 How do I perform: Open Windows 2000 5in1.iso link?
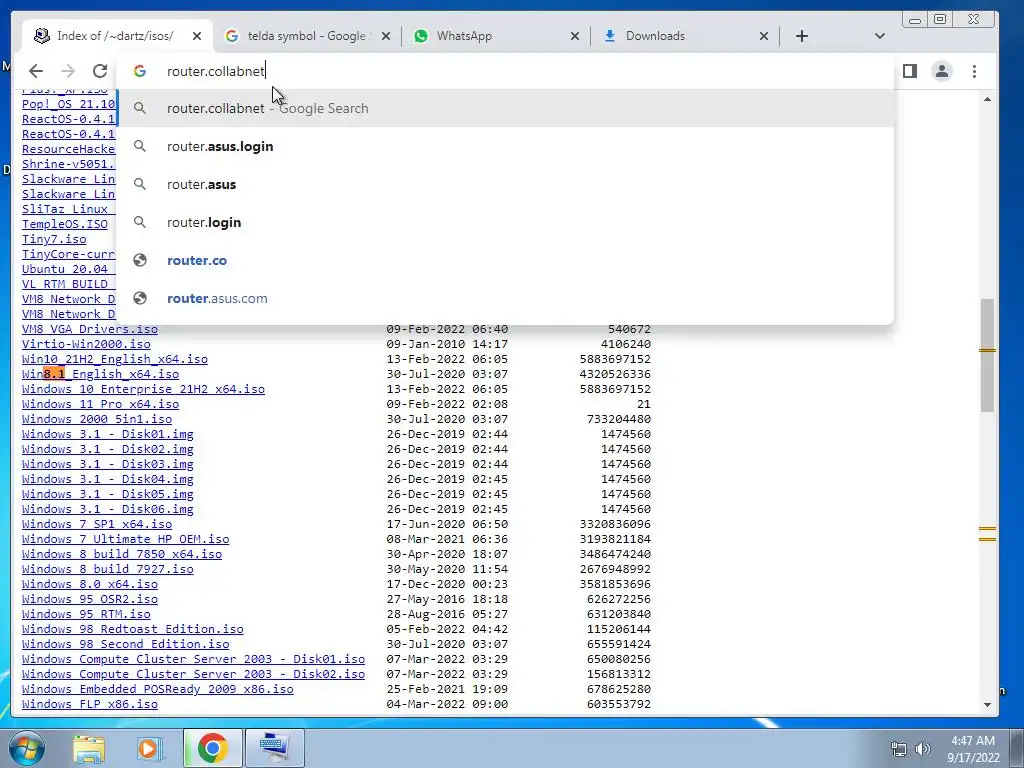point(97,419)
